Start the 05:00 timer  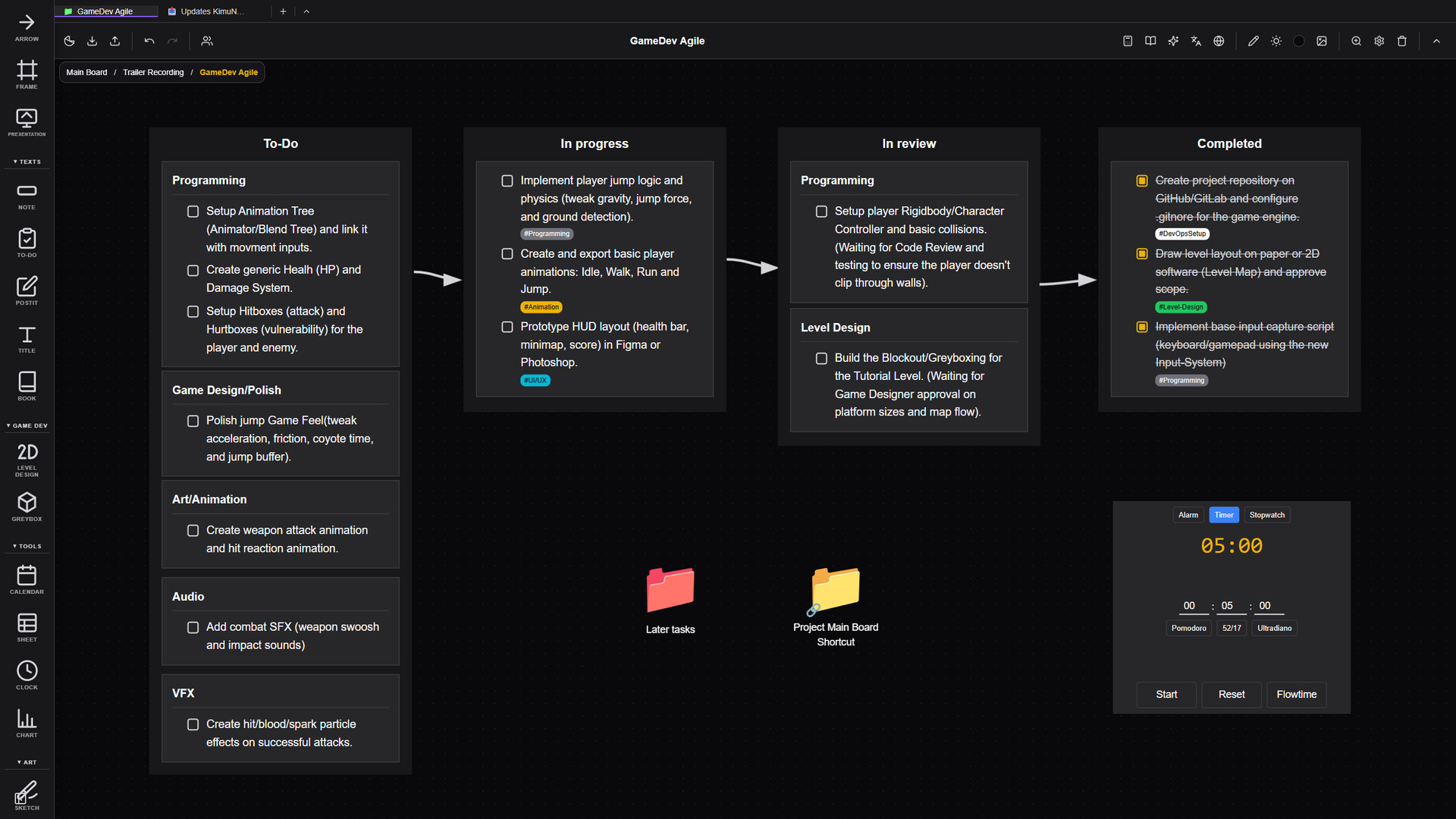pyautogui.click(x=1166, y=694)
